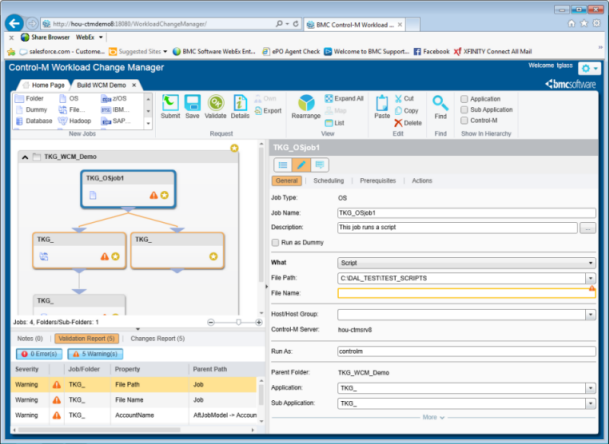Click the Description ellipsis button

(x=588, y=228)
